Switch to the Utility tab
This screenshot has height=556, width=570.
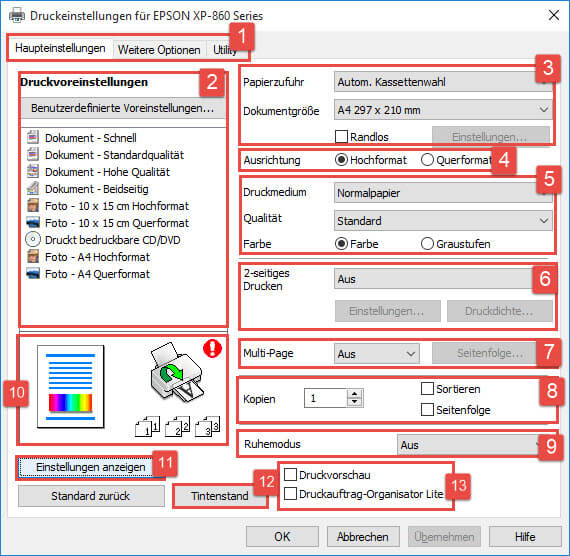(x=225, y=50)
